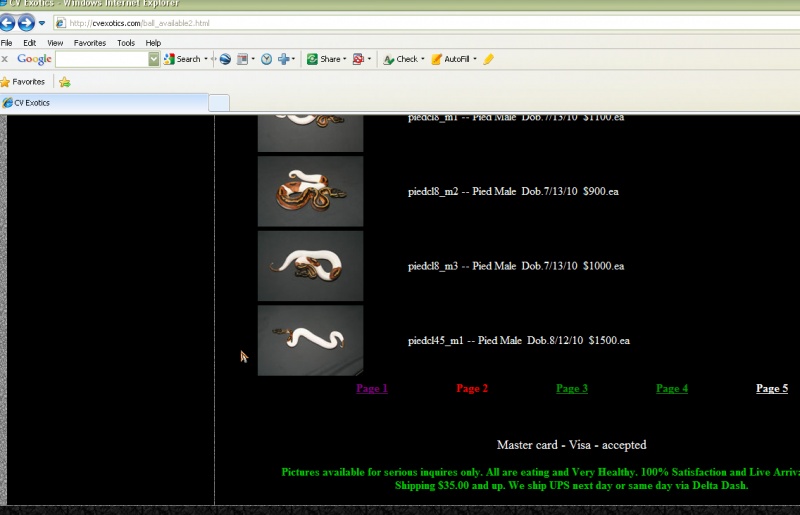The width and height of the screenshot is (800, 515).
Task: Click the Master card - Visa - accepted text
Action: [x=571, y=445]
